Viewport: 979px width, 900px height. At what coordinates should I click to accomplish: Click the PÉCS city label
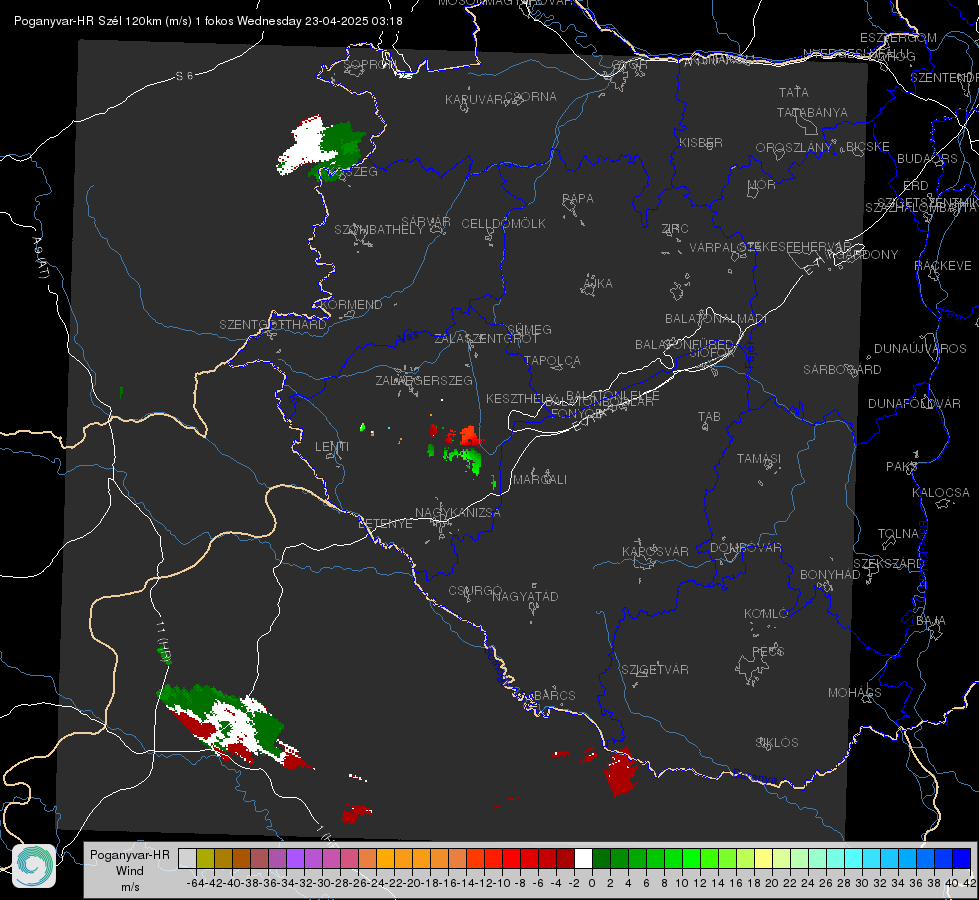767,651
